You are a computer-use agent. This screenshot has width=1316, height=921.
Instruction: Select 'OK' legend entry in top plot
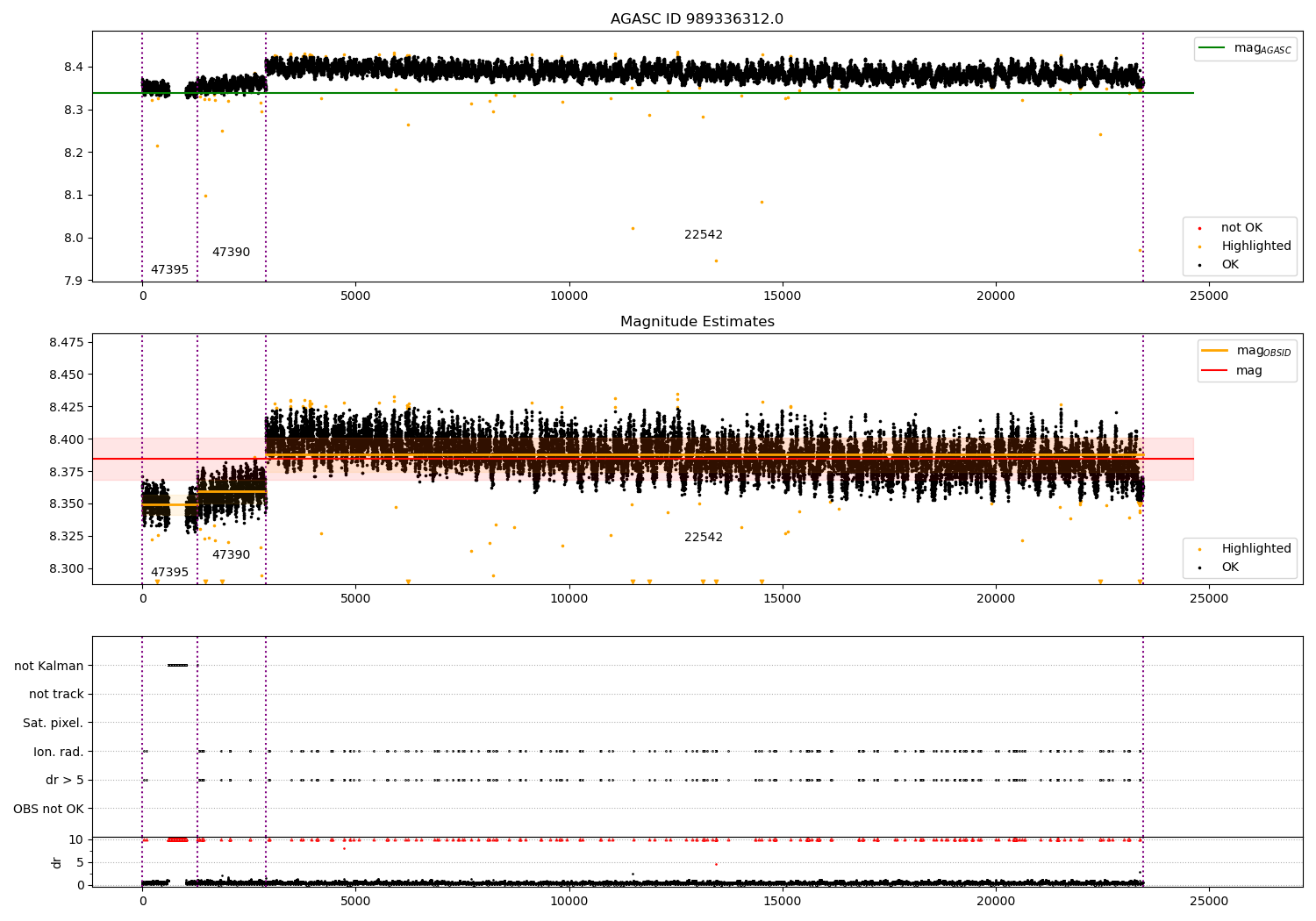click(1230, 265)
